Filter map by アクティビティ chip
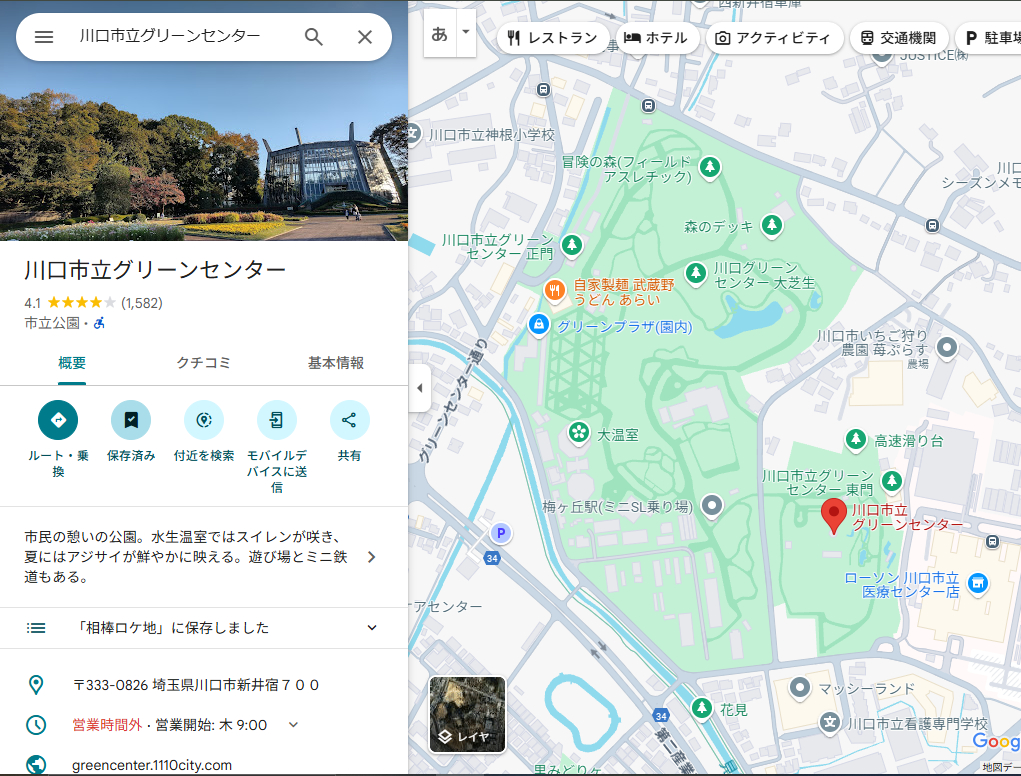The height and width of the screenshot is (776, 1021). (x=773, y=38)
